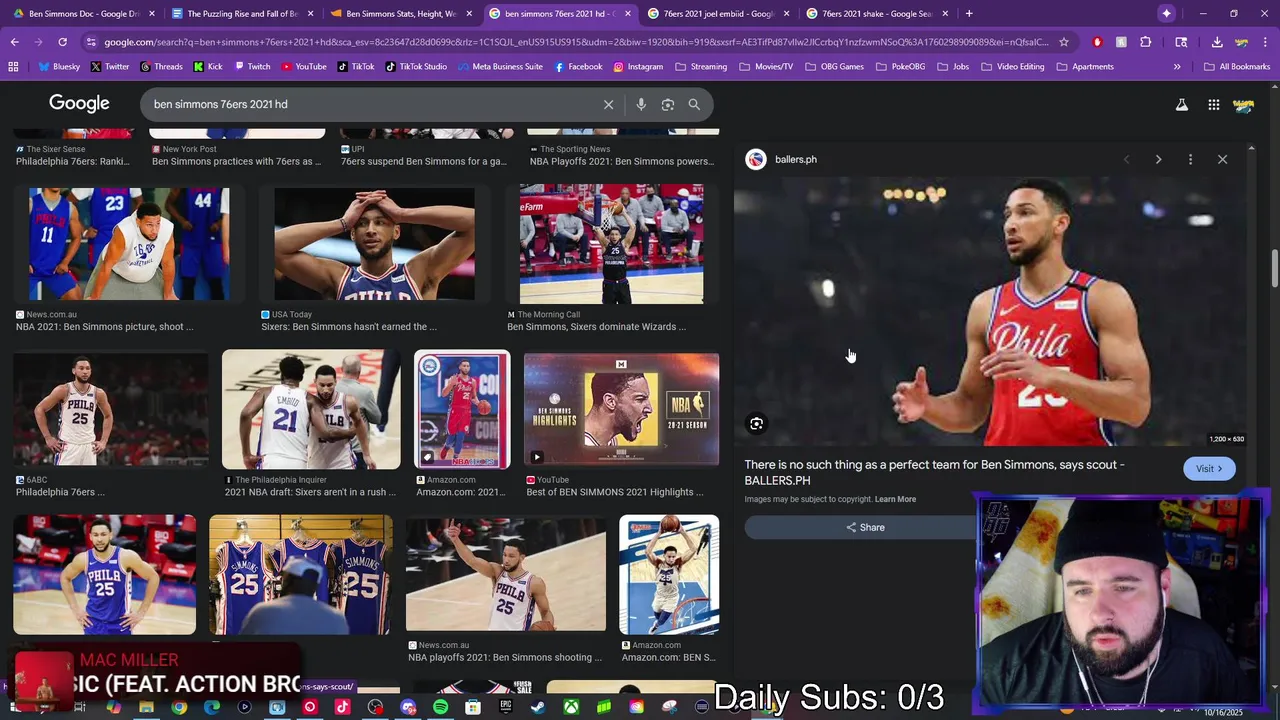The width and height of the screenshot is (1280, 720).
Task: Open the Learn More copyright link
Action: click(895, 499)
